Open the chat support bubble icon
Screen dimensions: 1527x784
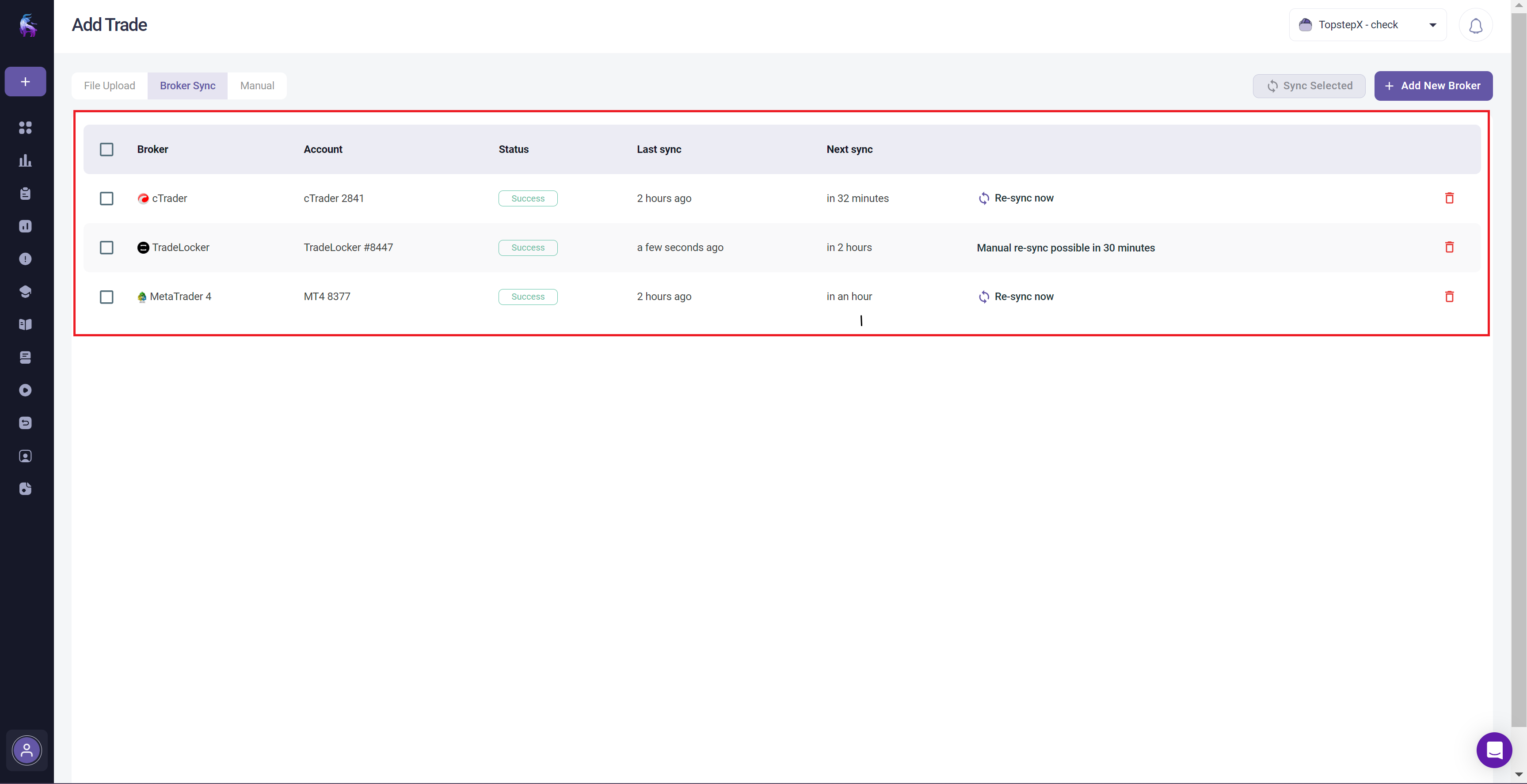1494,750
